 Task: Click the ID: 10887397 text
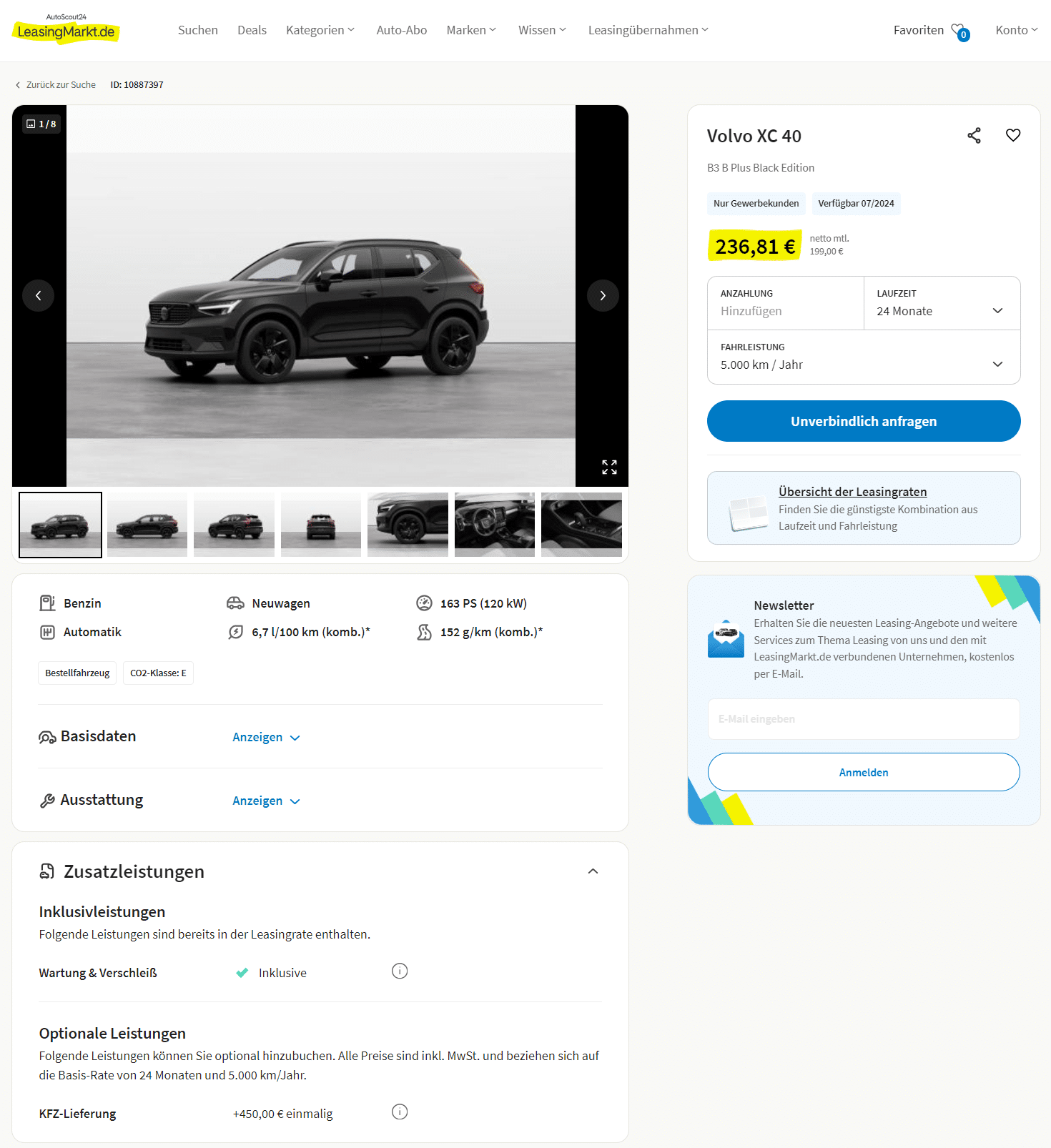click(x=137, y=84)
